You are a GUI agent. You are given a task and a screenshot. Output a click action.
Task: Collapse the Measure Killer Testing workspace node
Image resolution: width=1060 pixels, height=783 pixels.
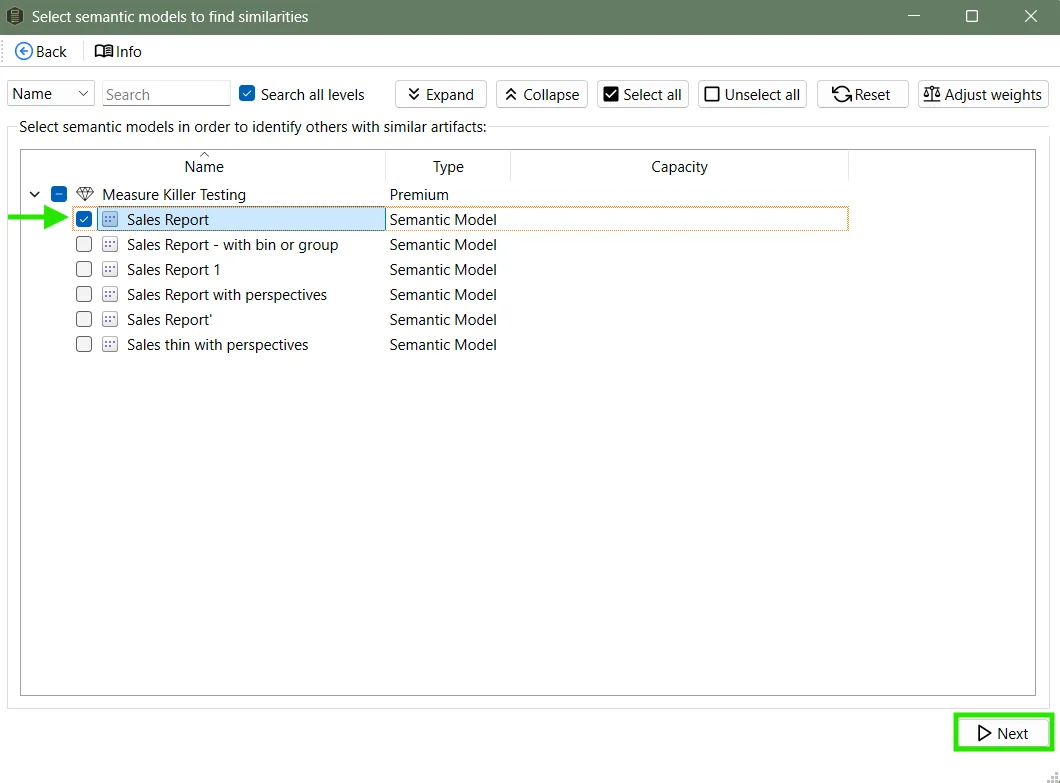click(35, 195)
